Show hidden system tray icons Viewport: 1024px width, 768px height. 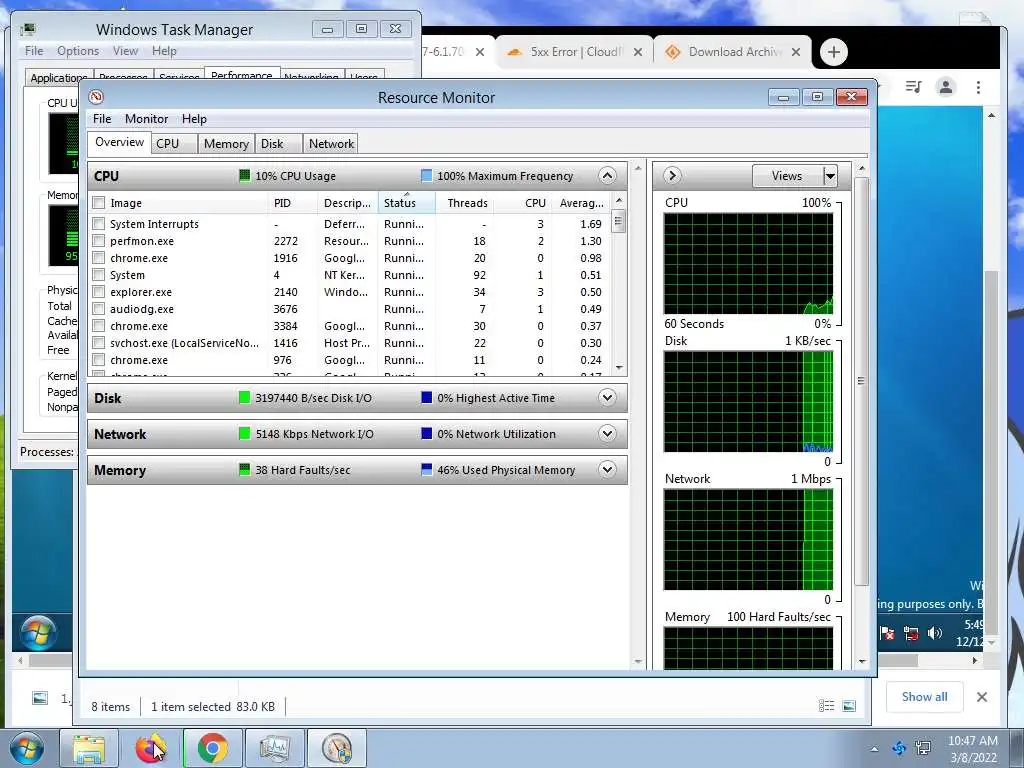point(874,749)
